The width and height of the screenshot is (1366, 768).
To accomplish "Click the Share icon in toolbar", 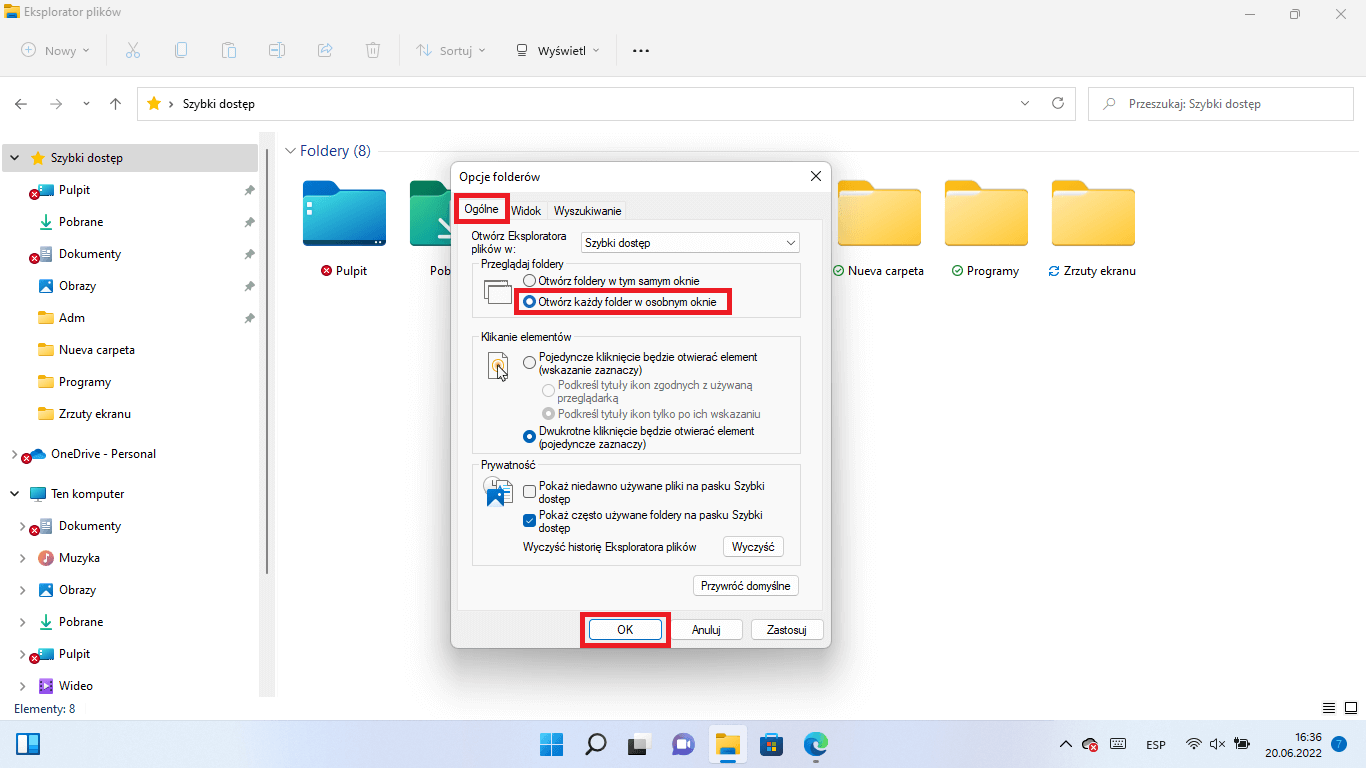I will click(x=325, y=50).
